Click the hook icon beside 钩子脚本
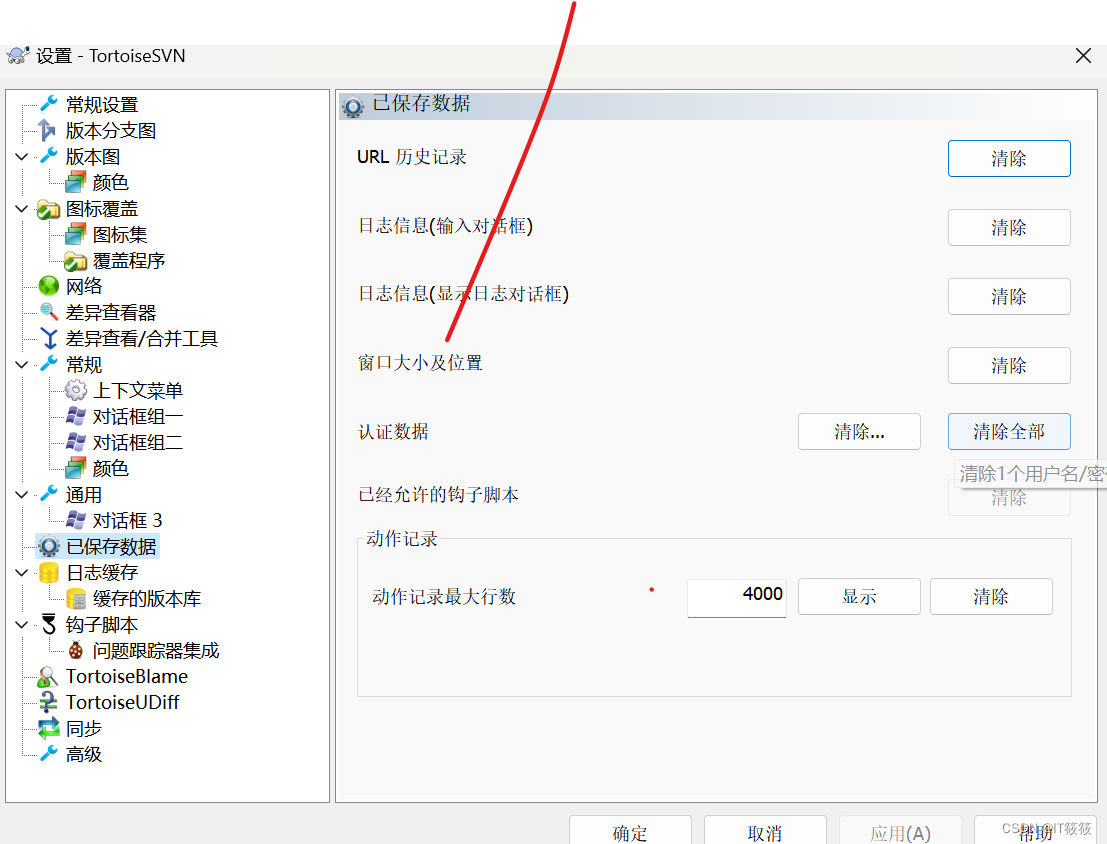1107x844 pixels. pyautogui.click(x=49, y=624)
